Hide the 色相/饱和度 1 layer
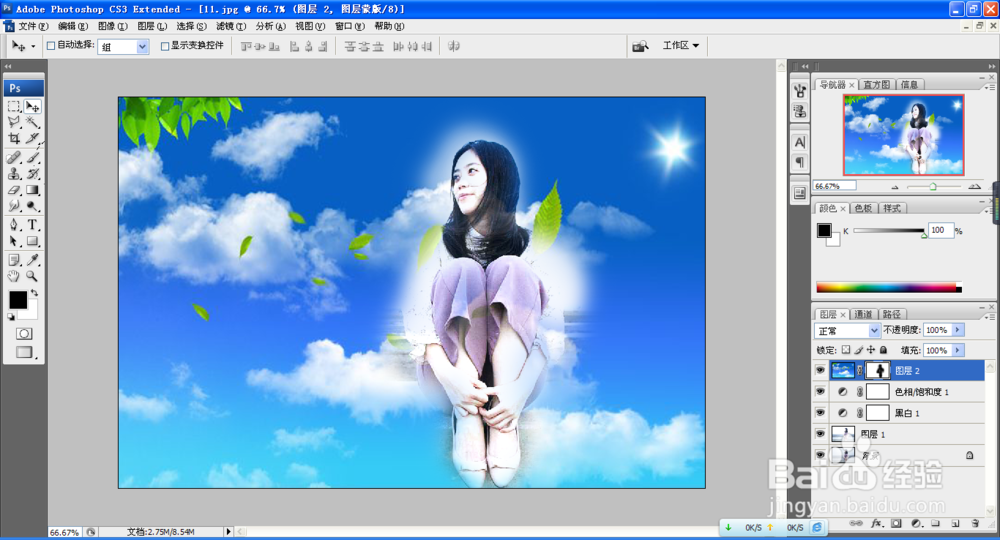 [820, 391]
